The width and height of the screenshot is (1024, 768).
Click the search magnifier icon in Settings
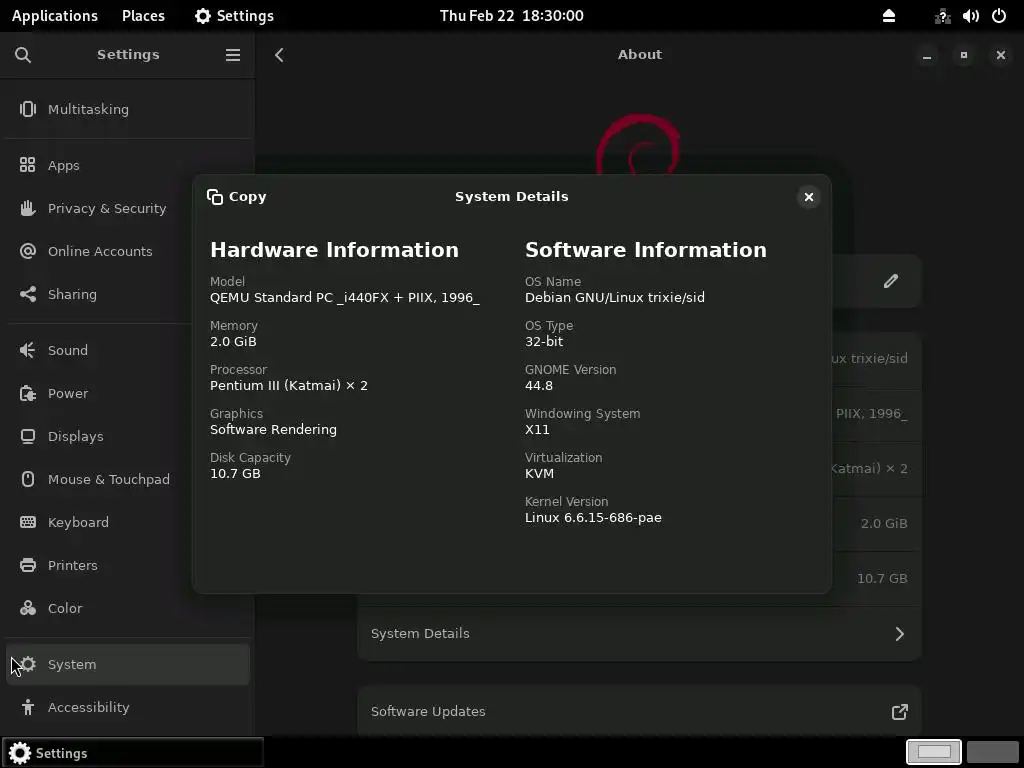[x=23, y=55]
